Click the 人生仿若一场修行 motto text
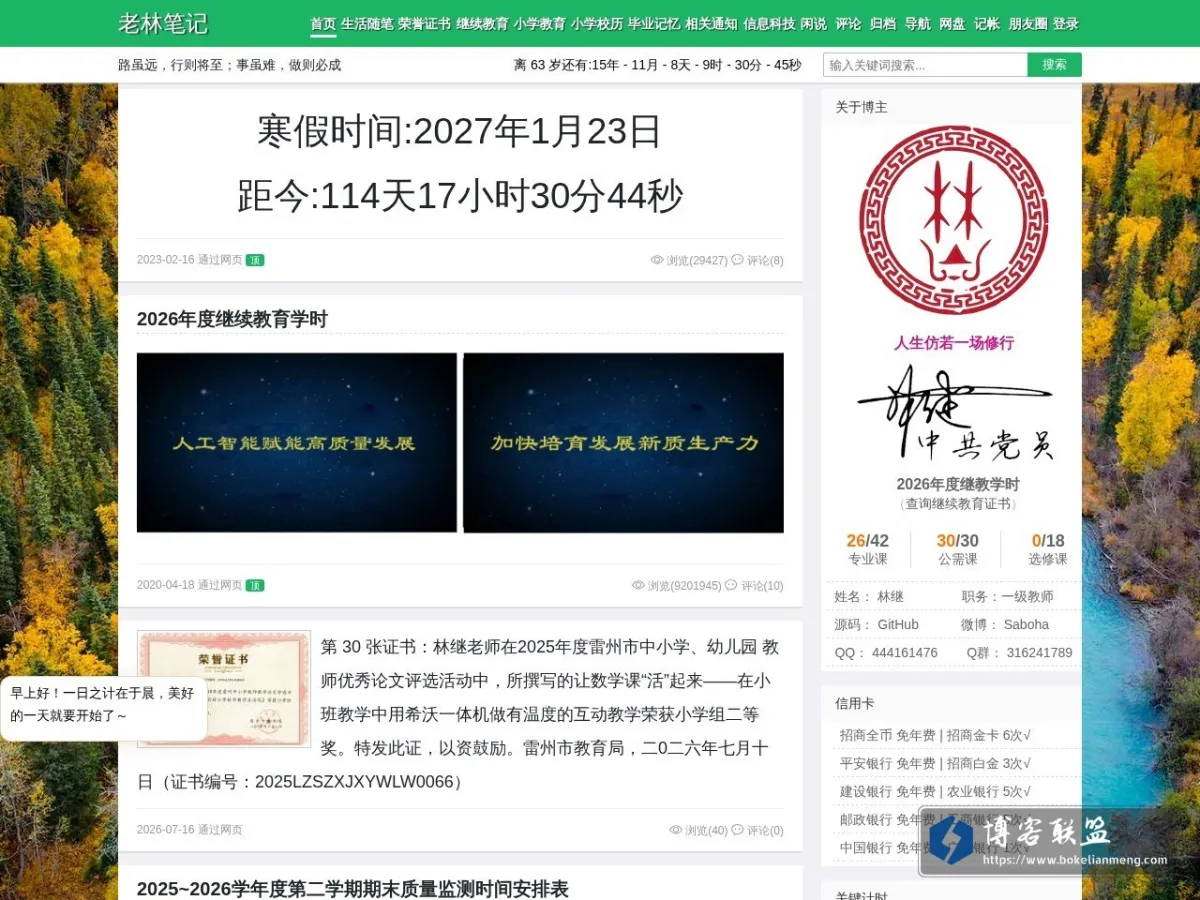 point(954,342)
